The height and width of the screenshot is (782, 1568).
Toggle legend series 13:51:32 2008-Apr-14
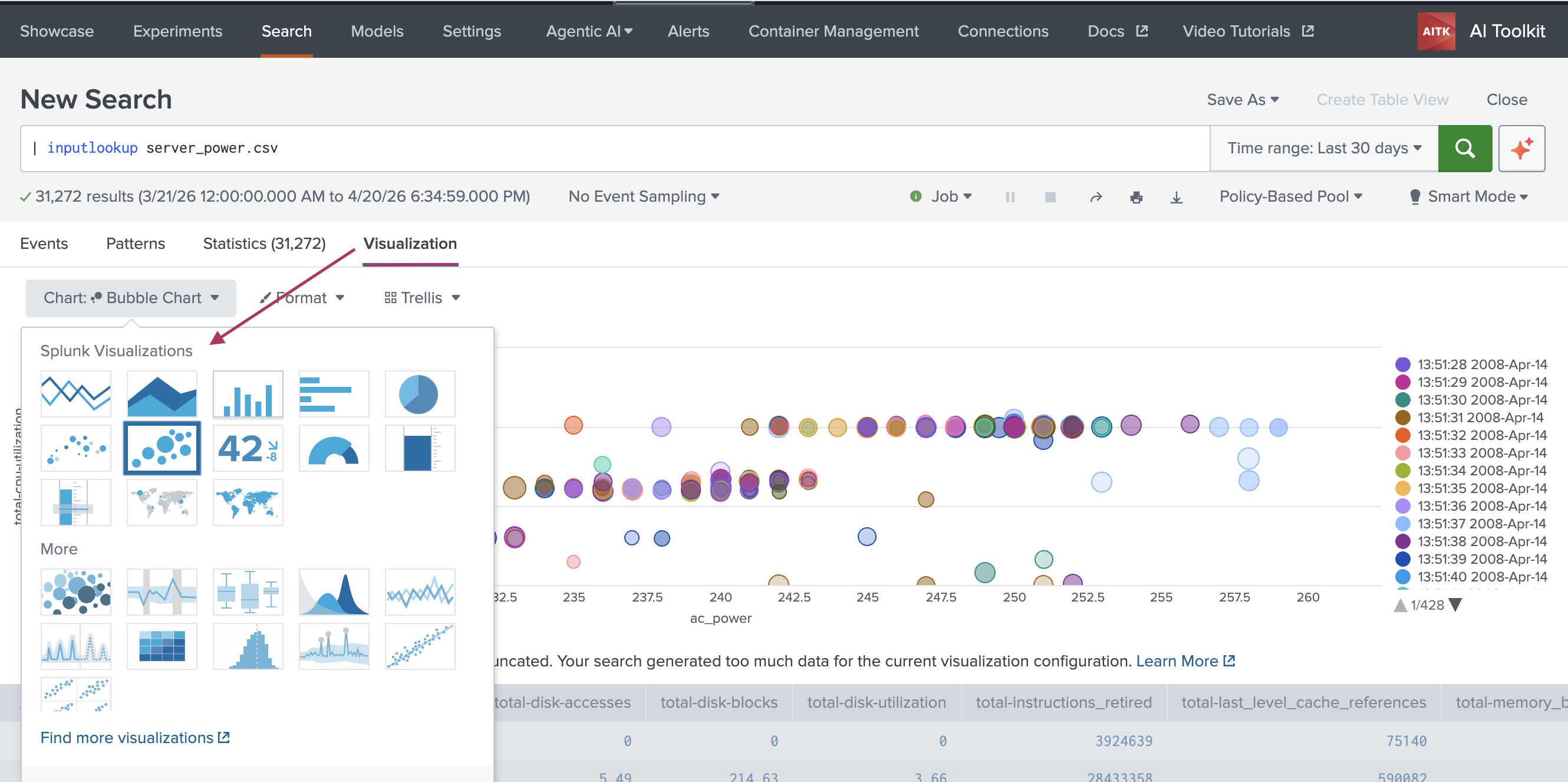[1470, 435]
